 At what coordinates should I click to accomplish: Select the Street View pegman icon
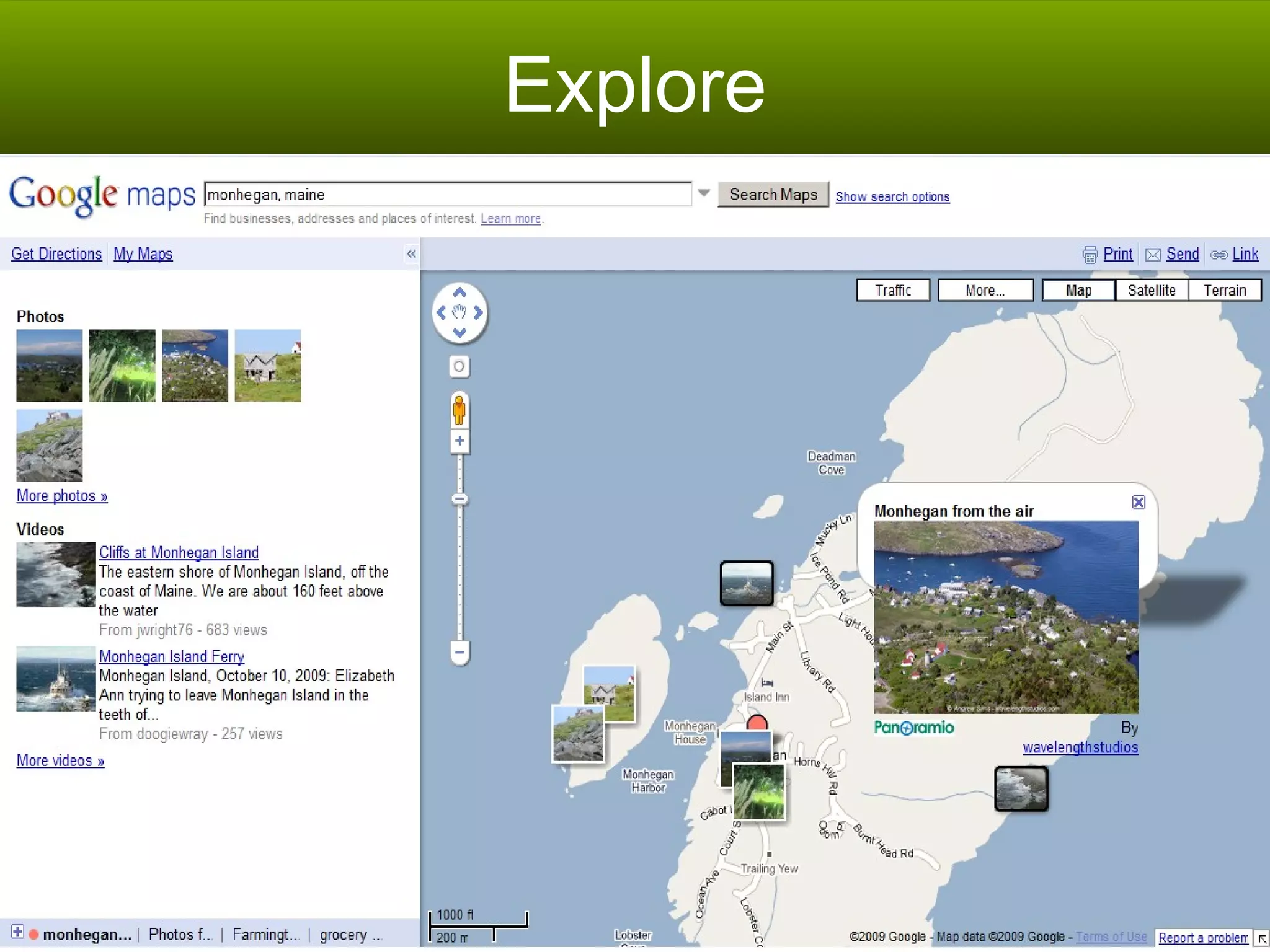(x=459, y=410)
